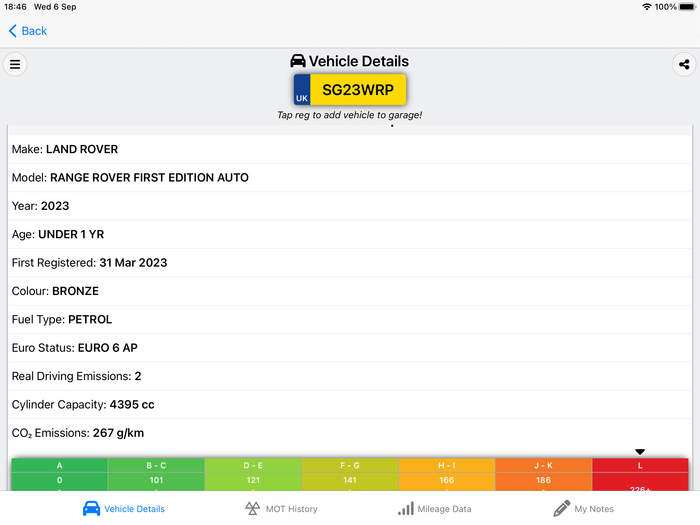Select the Age: UNDER 1 YR row

click(350, 234)
